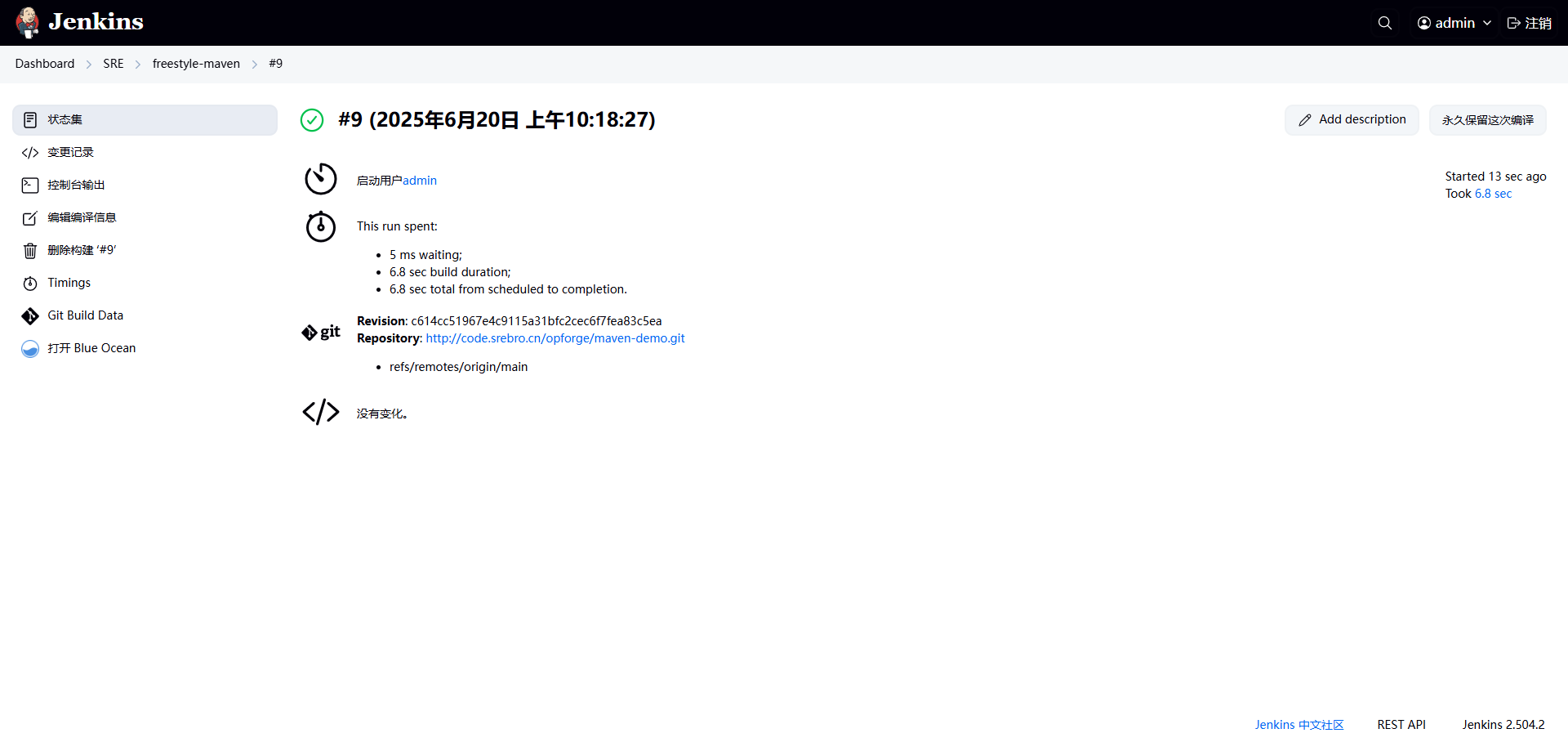Image resolution: width=1568 pixels, height=751 pixels.
Task: Open the maven-demo.git repository link
Action: (x=555, y=338)
